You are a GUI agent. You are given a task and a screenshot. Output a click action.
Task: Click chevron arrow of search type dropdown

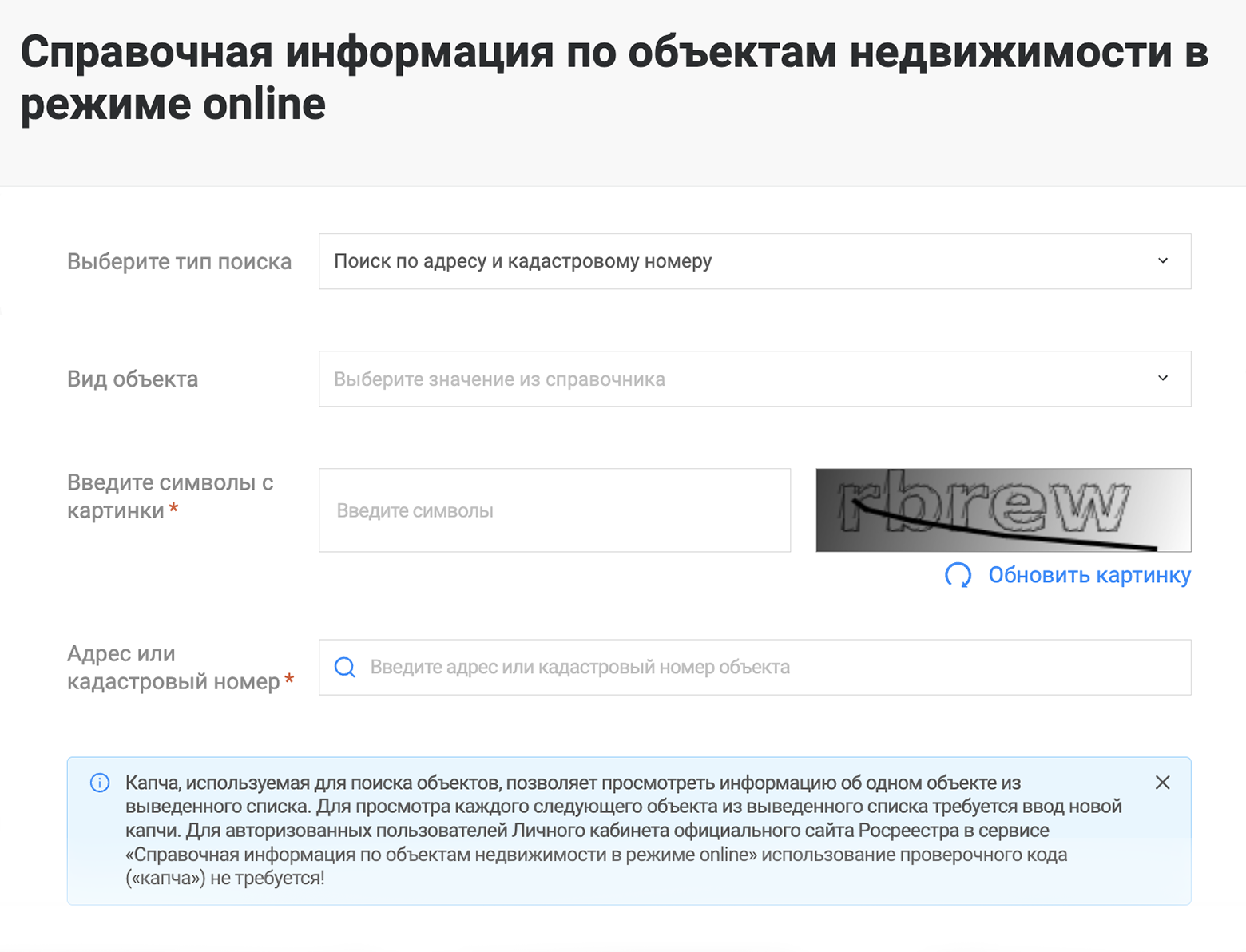(x=1163, y=260)
